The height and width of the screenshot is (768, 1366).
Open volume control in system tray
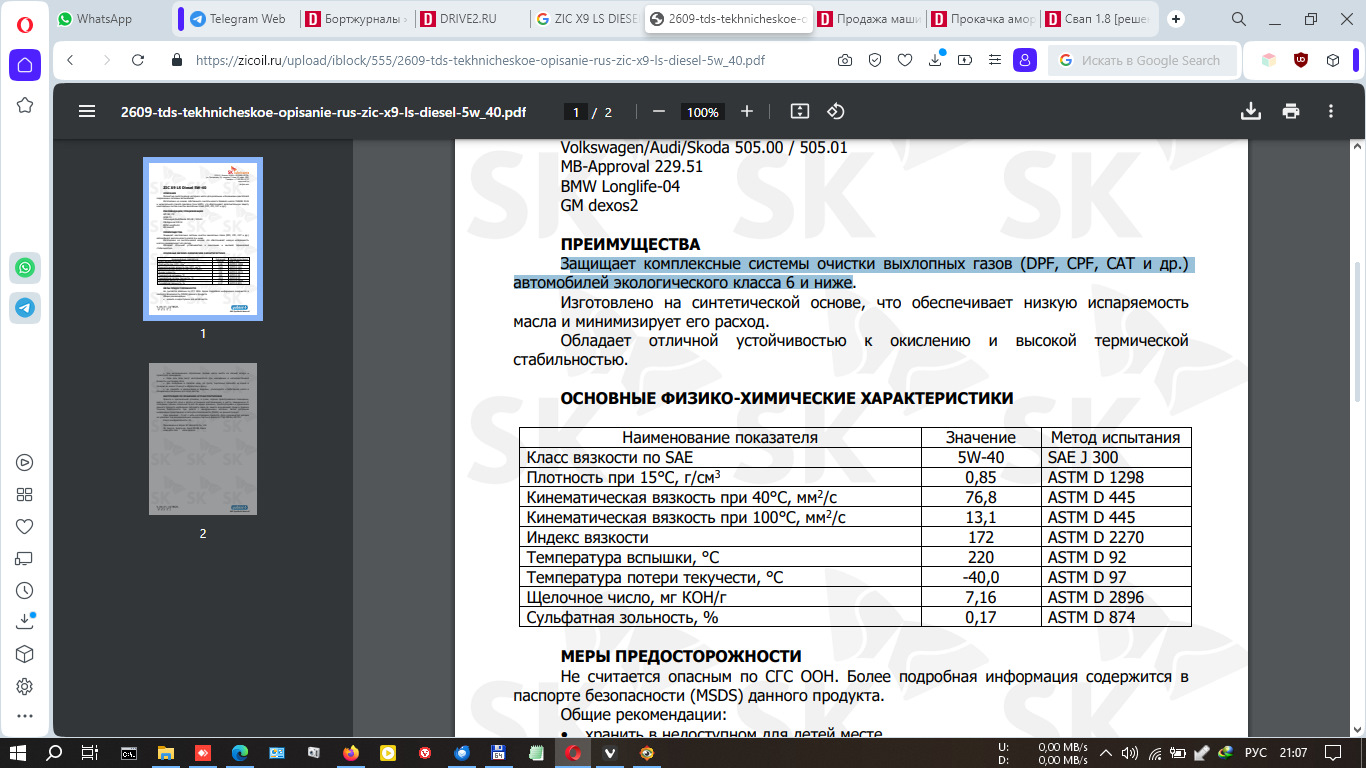click(x=1130, y=752)
